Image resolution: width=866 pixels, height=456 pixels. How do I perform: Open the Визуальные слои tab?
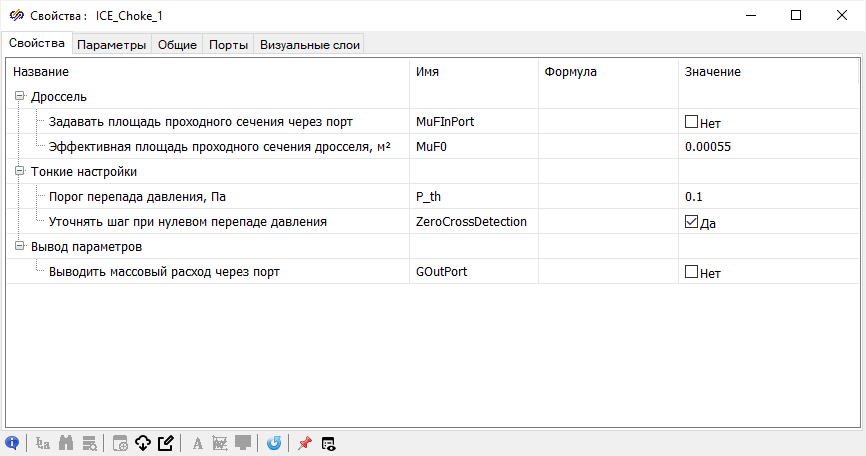tap(309, 44)
